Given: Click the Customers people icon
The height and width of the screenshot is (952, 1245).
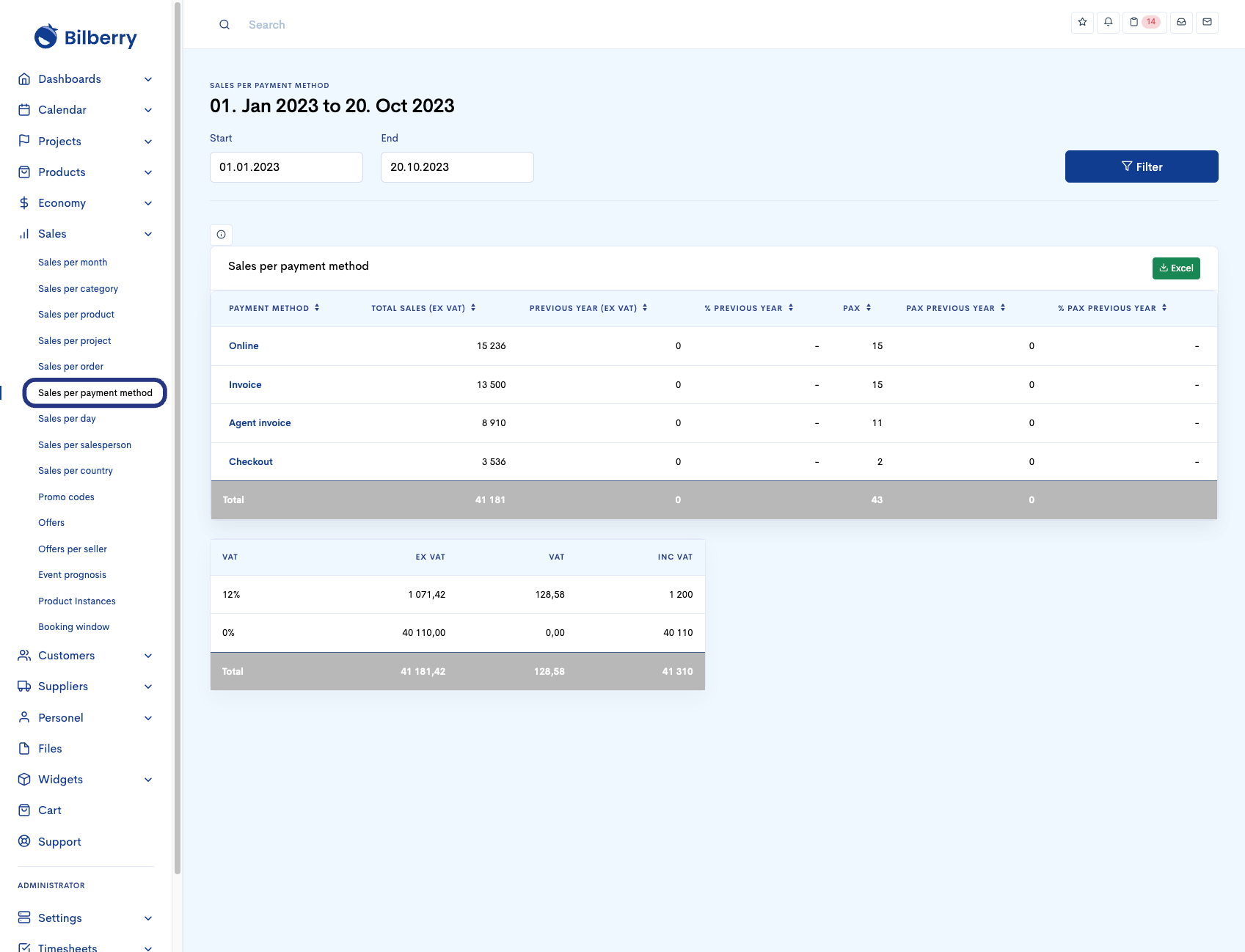Looking at the screenshot, I should 24,656.
